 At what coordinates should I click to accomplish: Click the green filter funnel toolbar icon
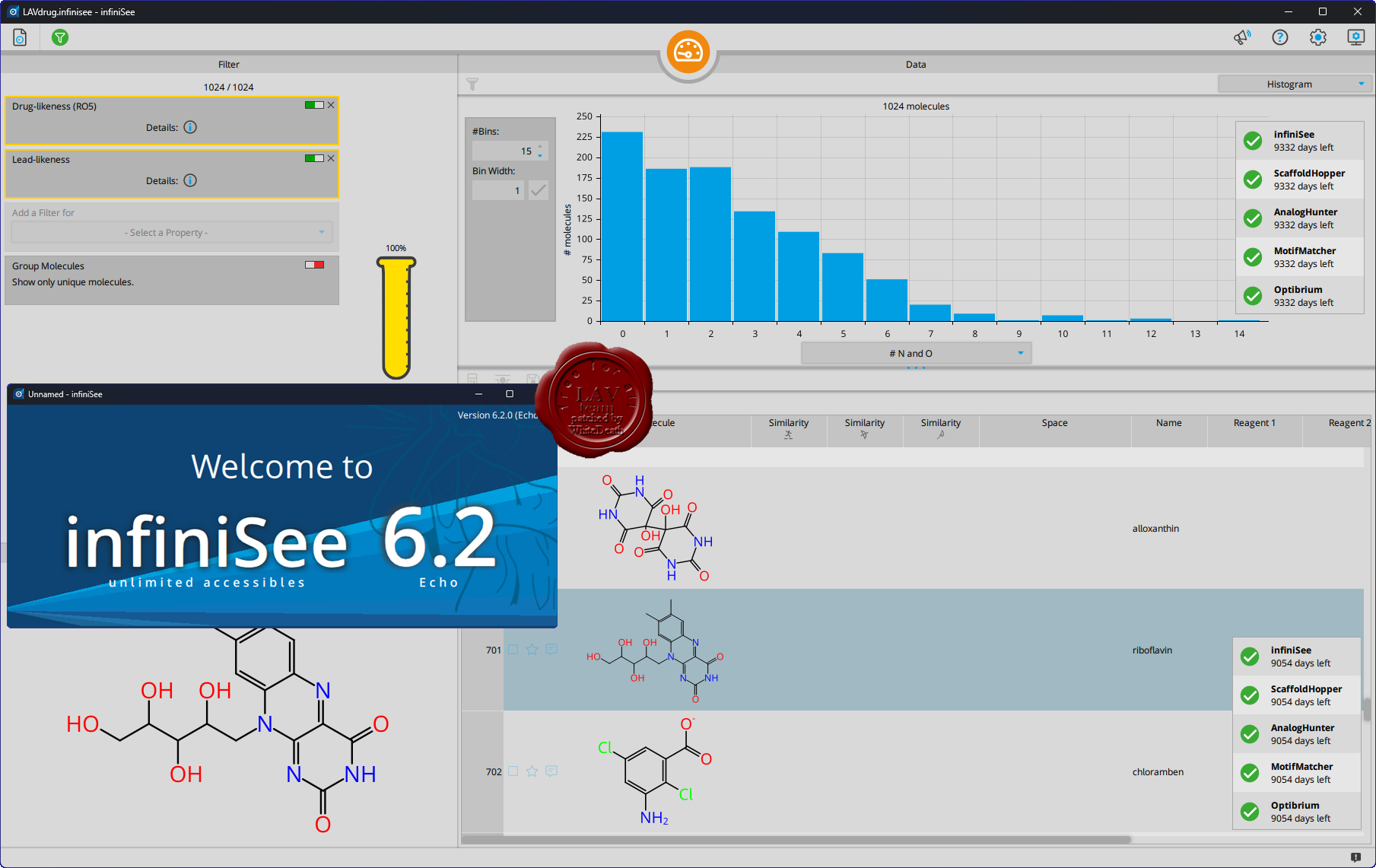tap(60, 37)
